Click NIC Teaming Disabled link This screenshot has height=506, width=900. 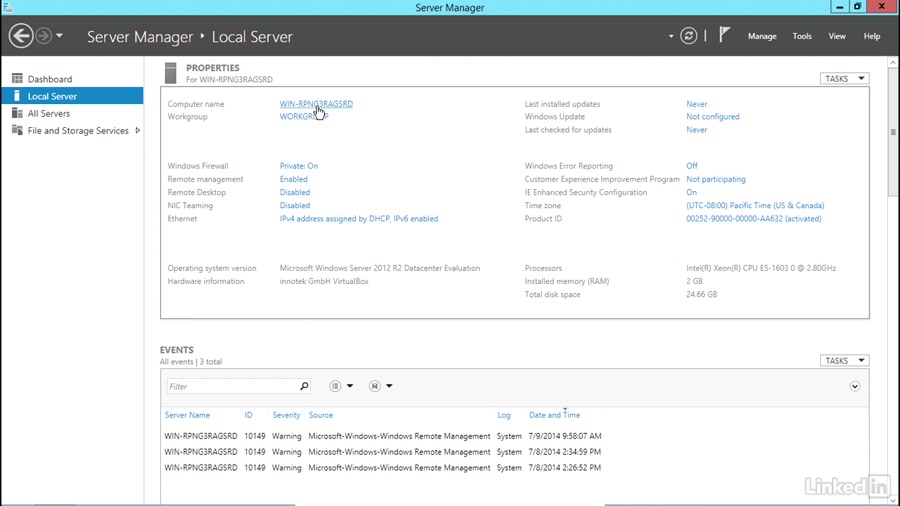(x=294, y=205)
